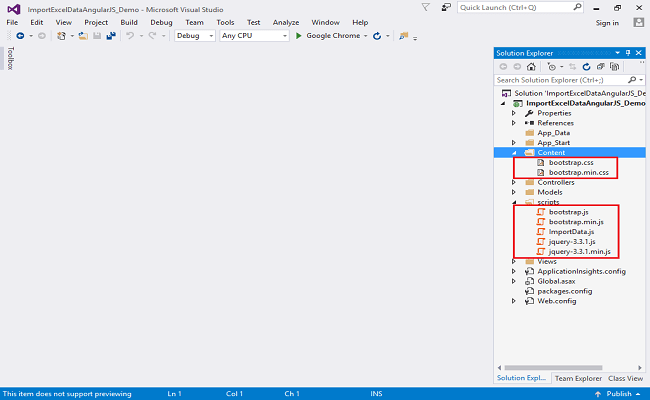Expand the Models folder

pos(514,192)
